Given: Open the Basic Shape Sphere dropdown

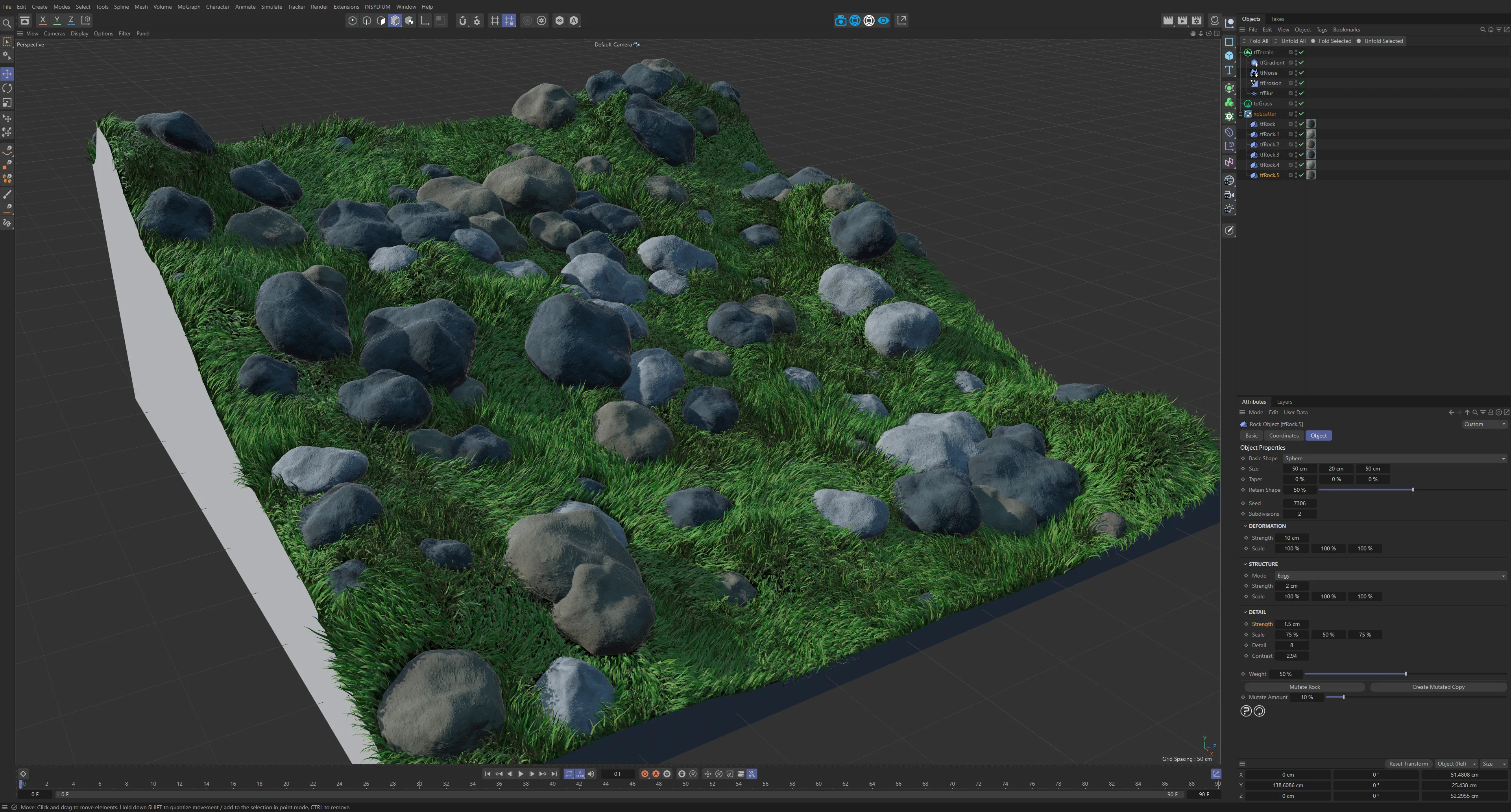Looking at the screenshot, I should (x=1394, y=458).
